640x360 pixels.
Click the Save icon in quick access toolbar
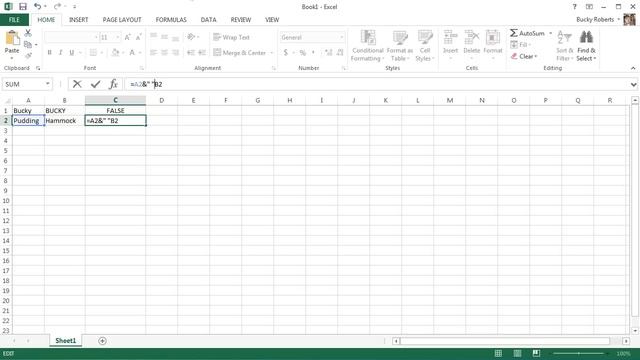[23, 7]
